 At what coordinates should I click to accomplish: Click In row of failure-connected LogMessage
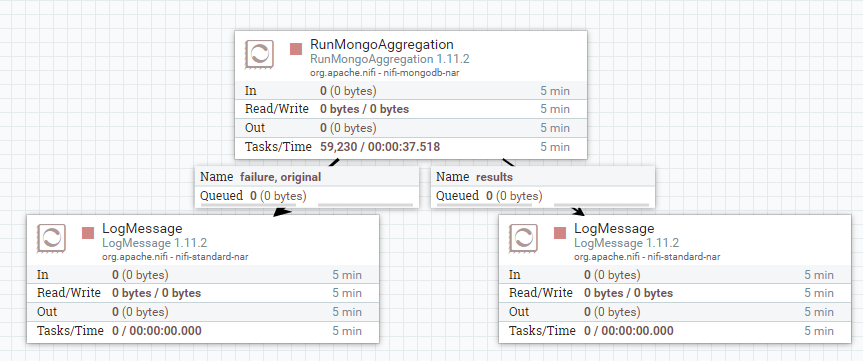click(203, 275)
